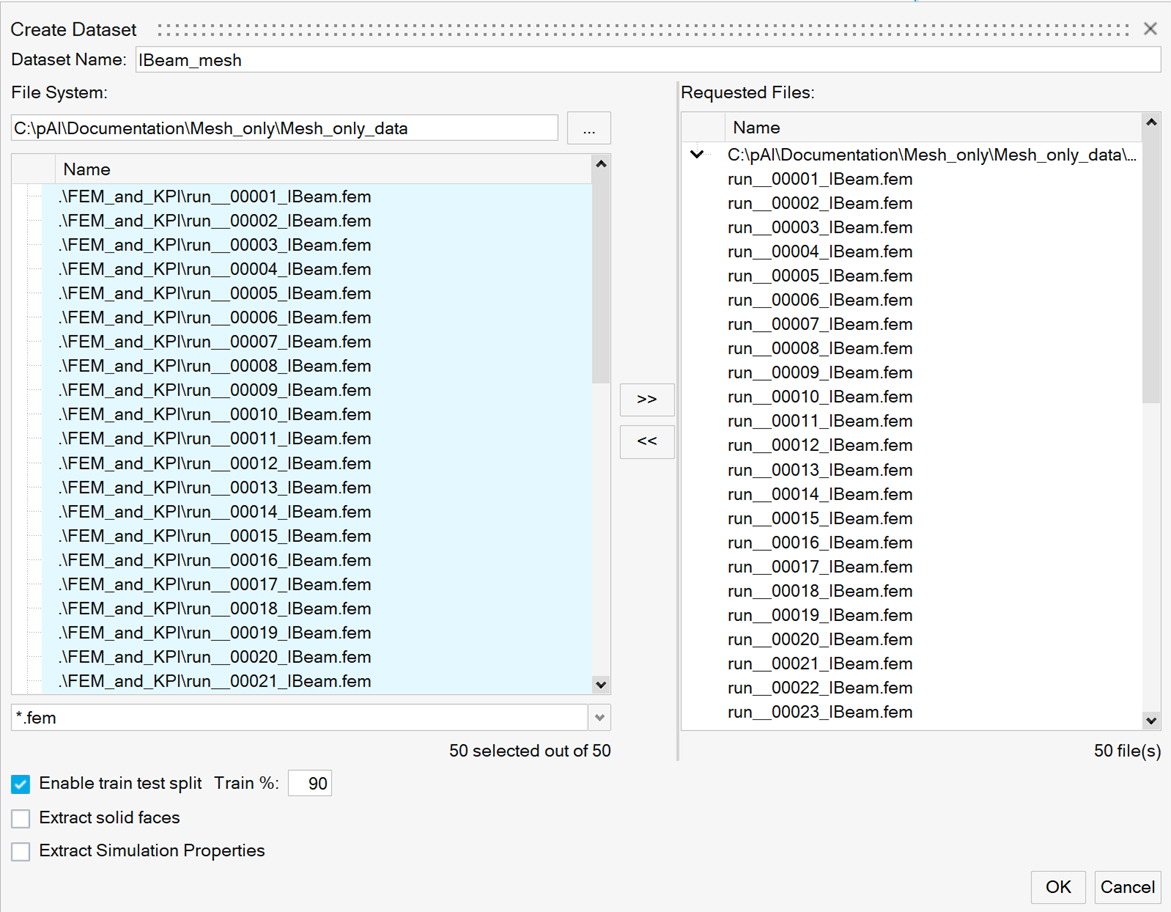Screen dimensions: 1171x912
Task: Click the Train % value field
Action: click(311, 783)
